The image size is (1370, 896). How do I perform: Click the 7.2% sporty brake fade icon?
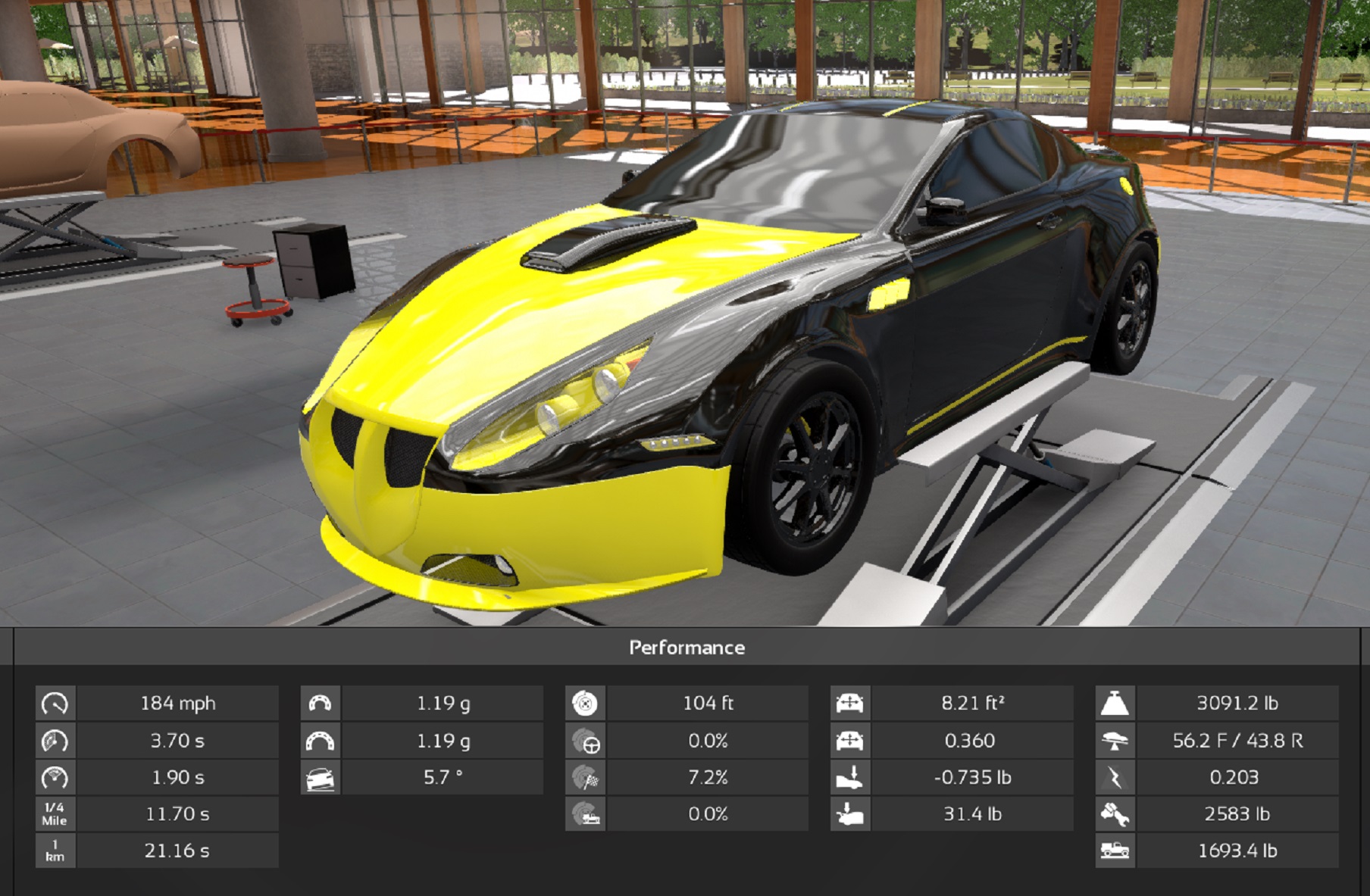(x=585, y=777)
